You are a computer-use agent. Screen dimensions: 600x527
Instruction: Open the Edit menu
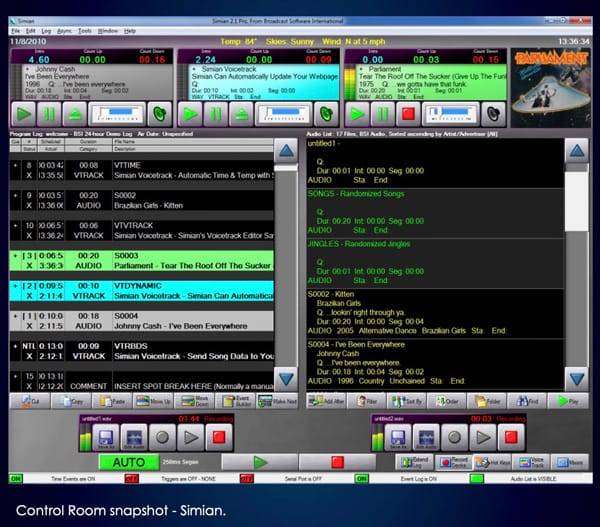(x=31, y=31)
